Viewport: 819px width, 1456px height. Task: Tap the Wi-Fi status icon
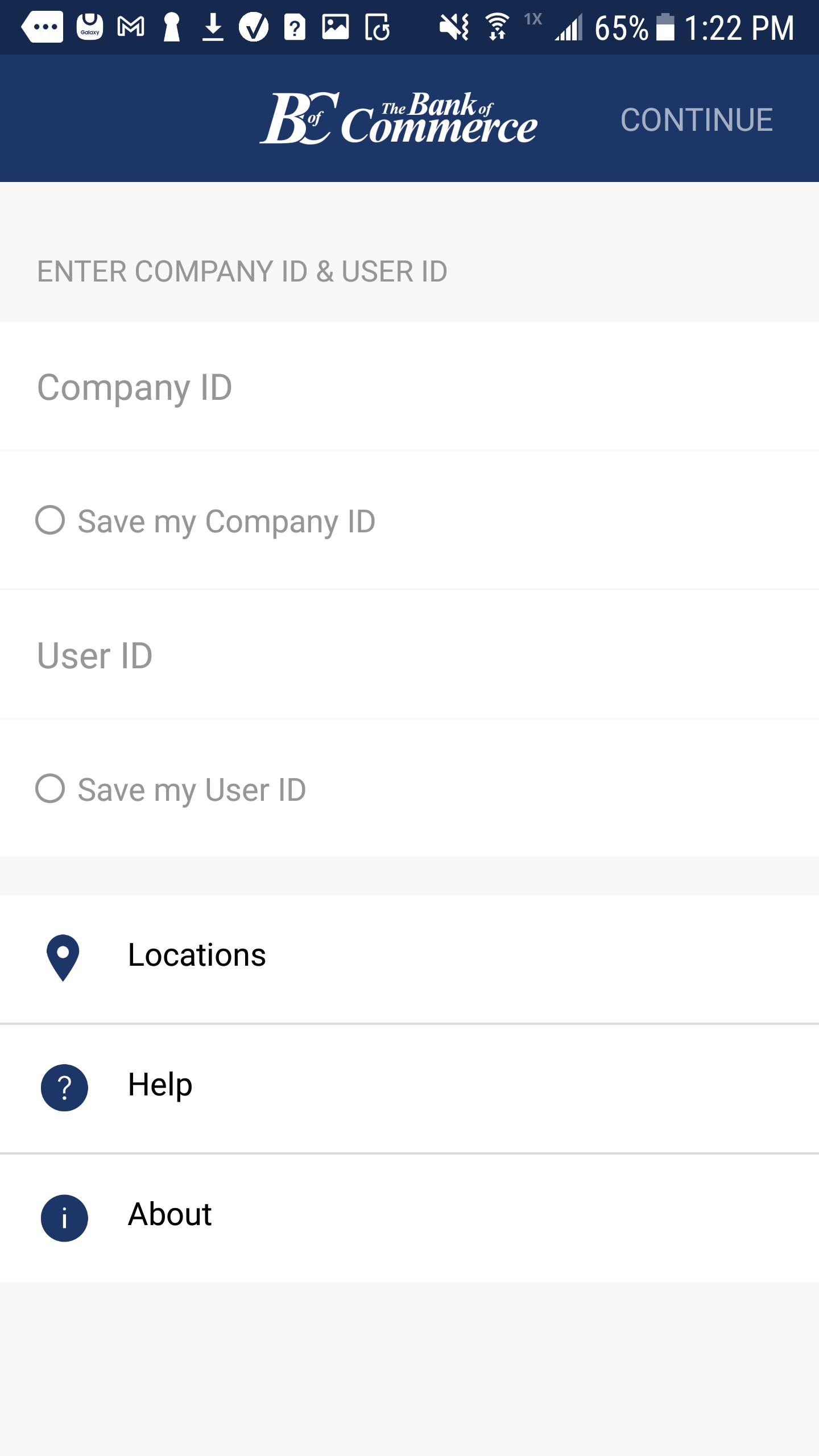click(497, 27)
